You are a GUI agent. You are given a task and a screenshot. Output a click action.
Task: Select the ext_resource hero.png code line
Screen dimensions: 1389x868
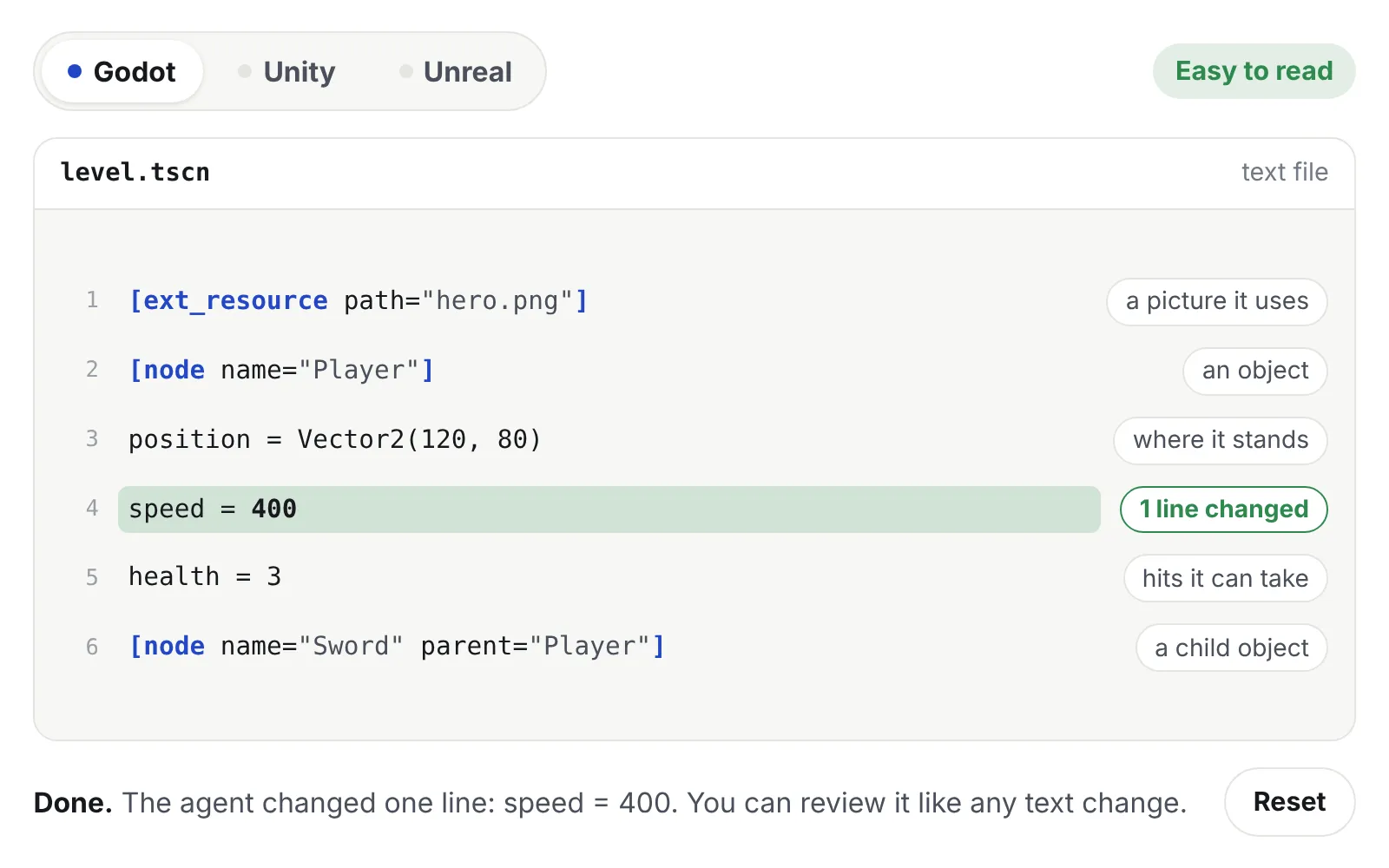click(359, 300)
